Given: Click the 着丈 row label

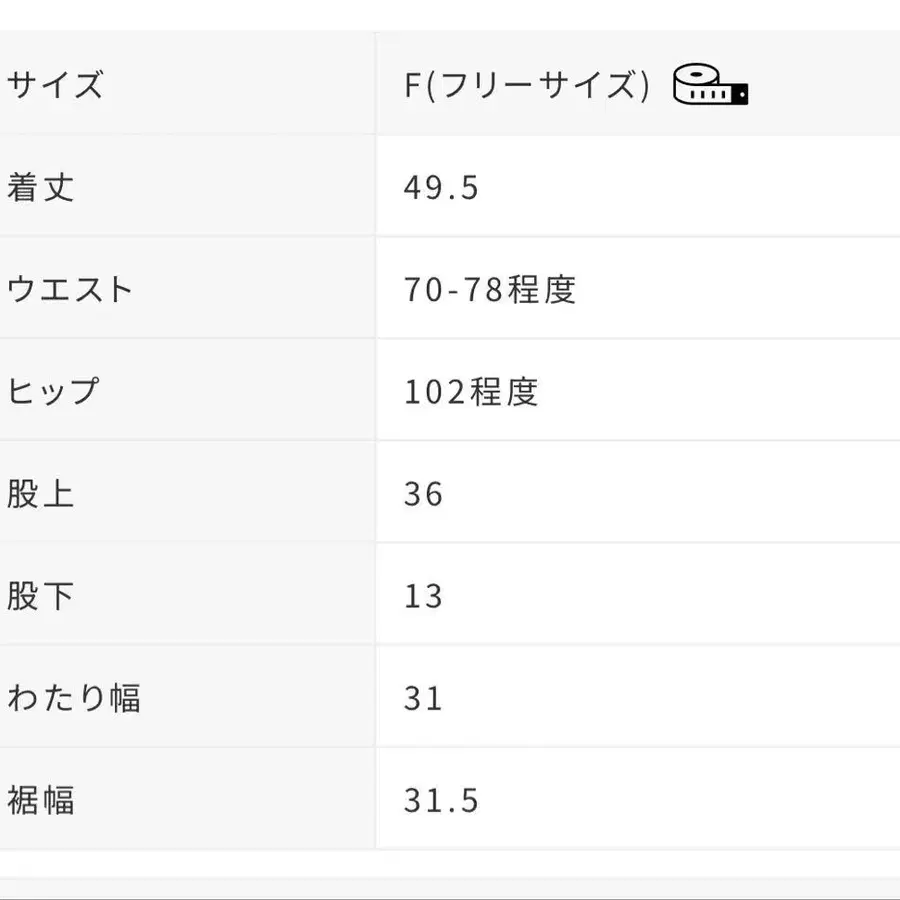Looking at the screenshot, I should pos(41,187).
